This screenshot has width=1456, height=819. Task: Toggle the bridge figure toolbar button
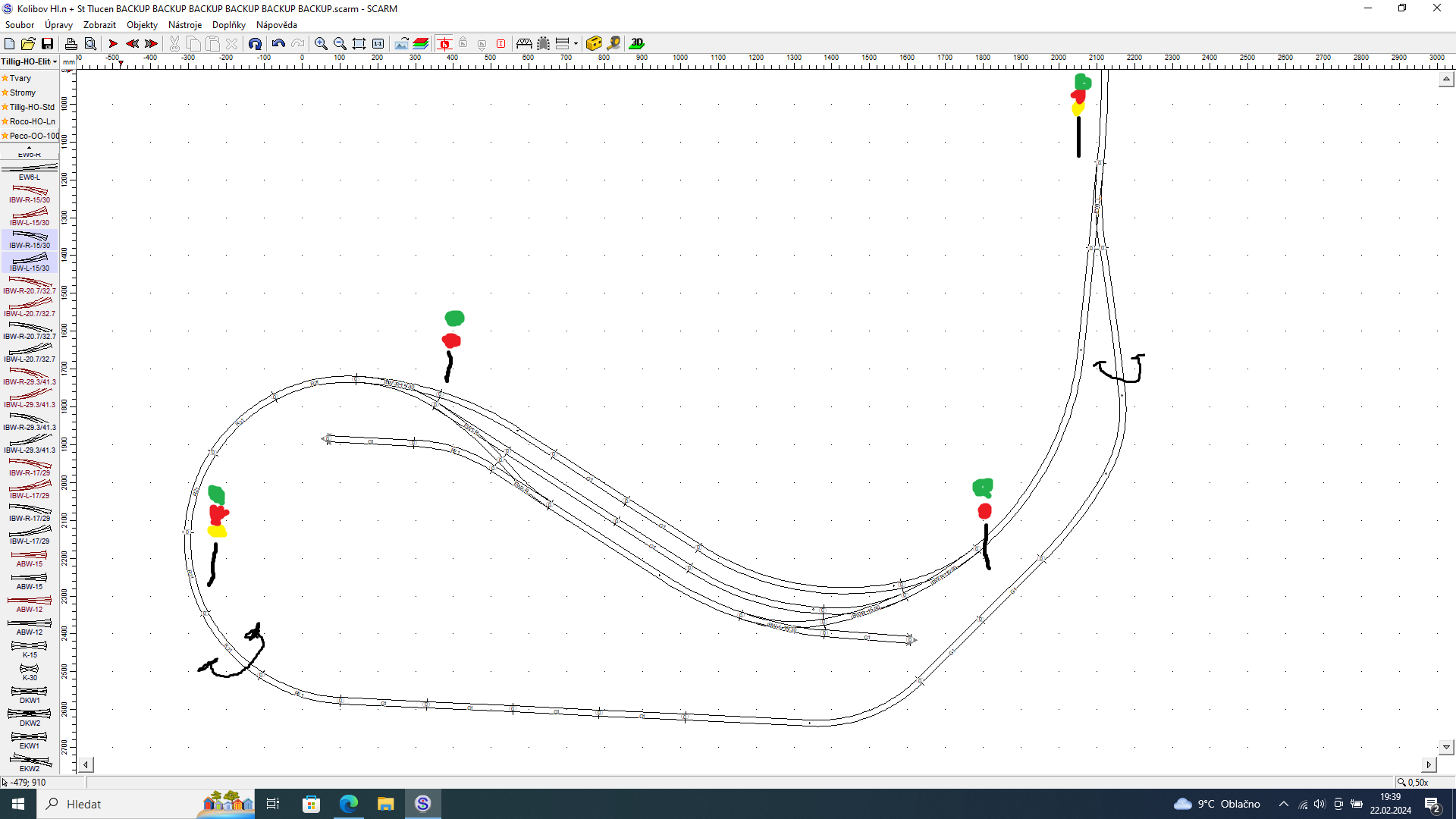point(524,44)
